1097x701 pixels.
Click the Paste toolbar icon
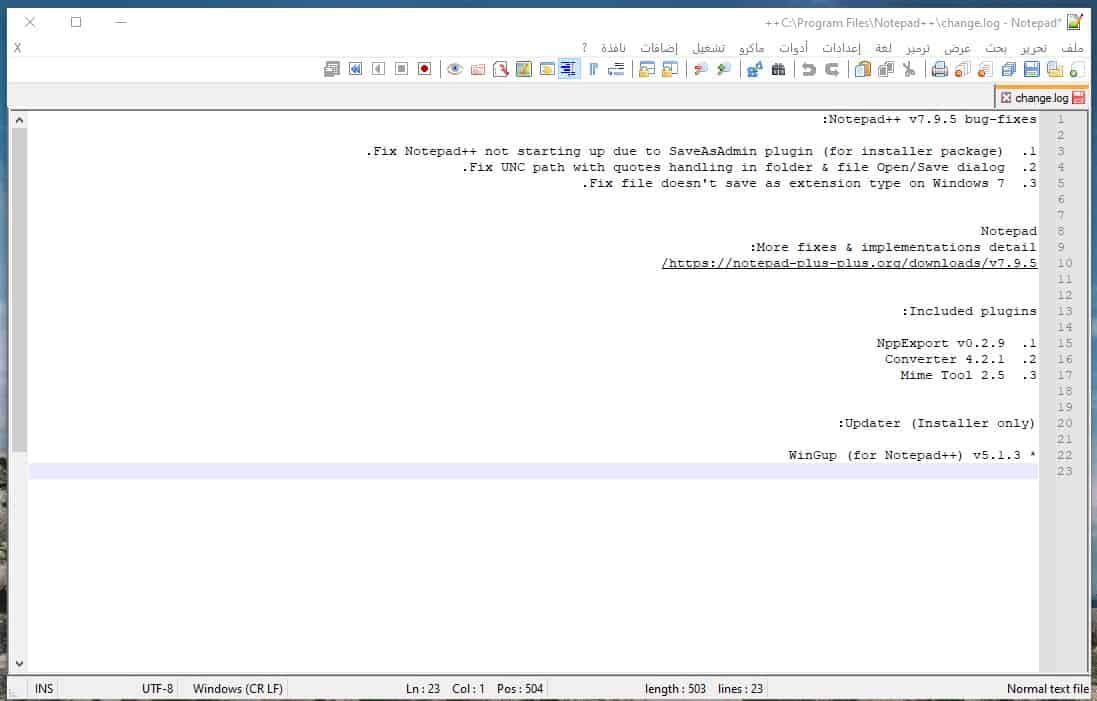(862, 69)
